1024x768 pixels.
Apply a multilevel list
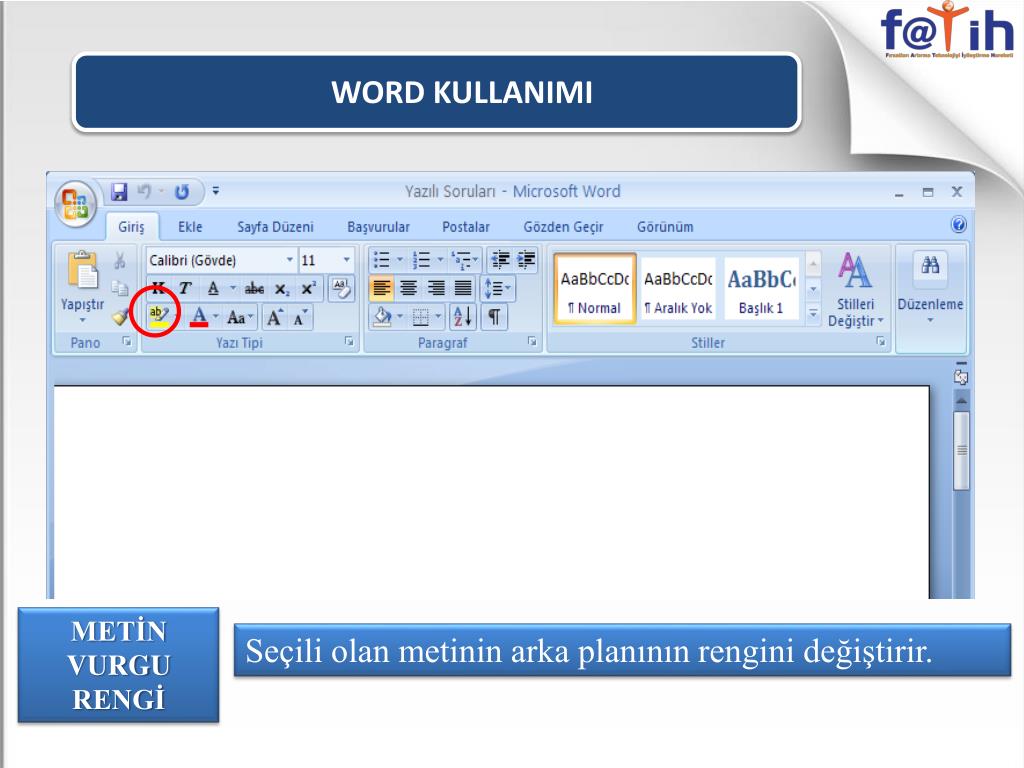click(462, 260)
